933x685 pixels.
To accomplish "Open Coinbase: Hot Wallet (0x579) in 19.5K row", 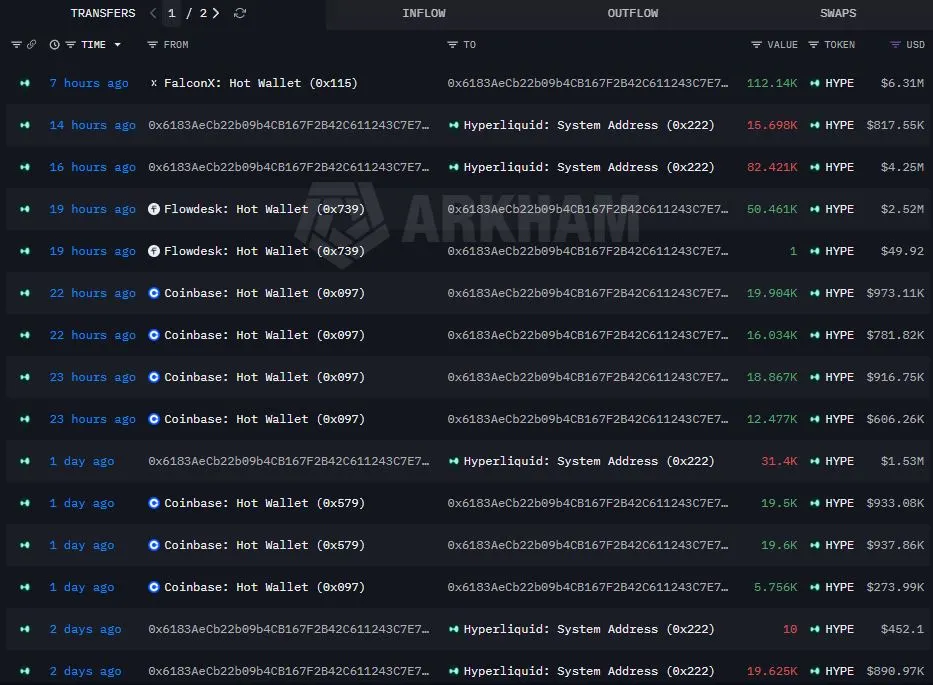I will click(x=264, y=503).
